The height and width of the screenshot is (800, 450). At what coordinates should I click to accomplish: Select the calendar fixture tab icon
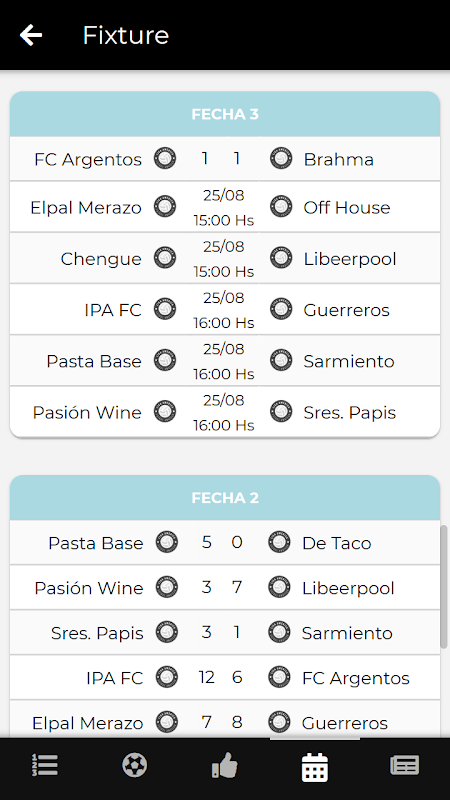315,767
